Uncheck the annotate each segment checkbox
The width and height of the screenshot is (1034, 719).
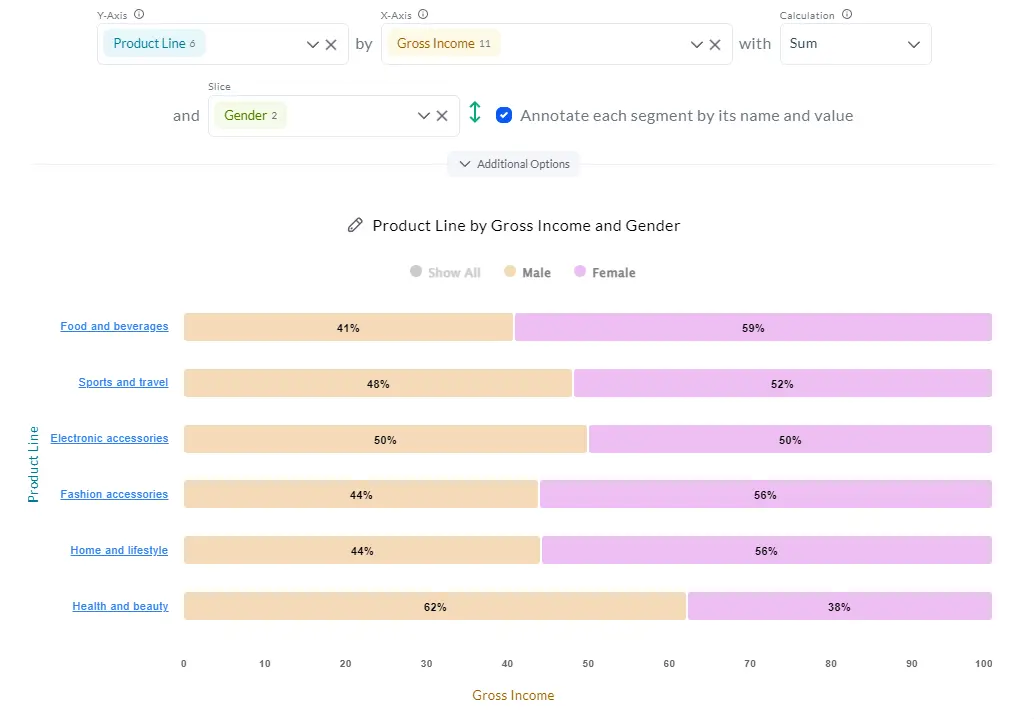(x=504, y=115)
